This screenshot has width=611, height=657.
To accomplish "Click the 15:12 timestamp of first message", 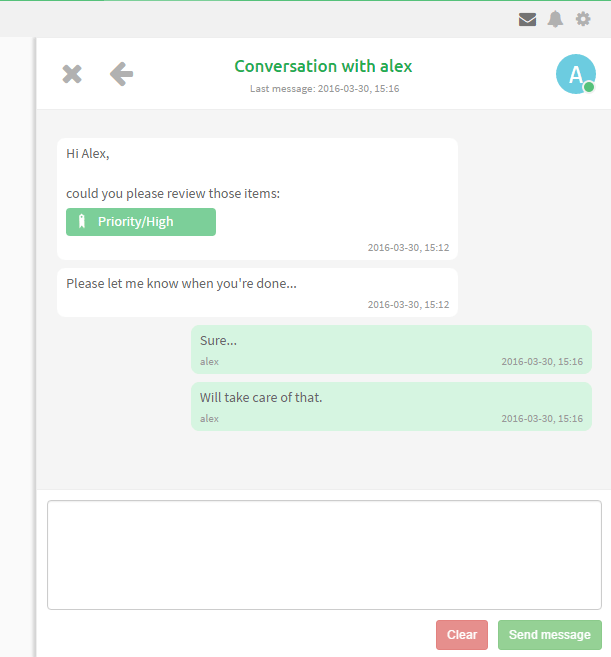I will point(408,247).
